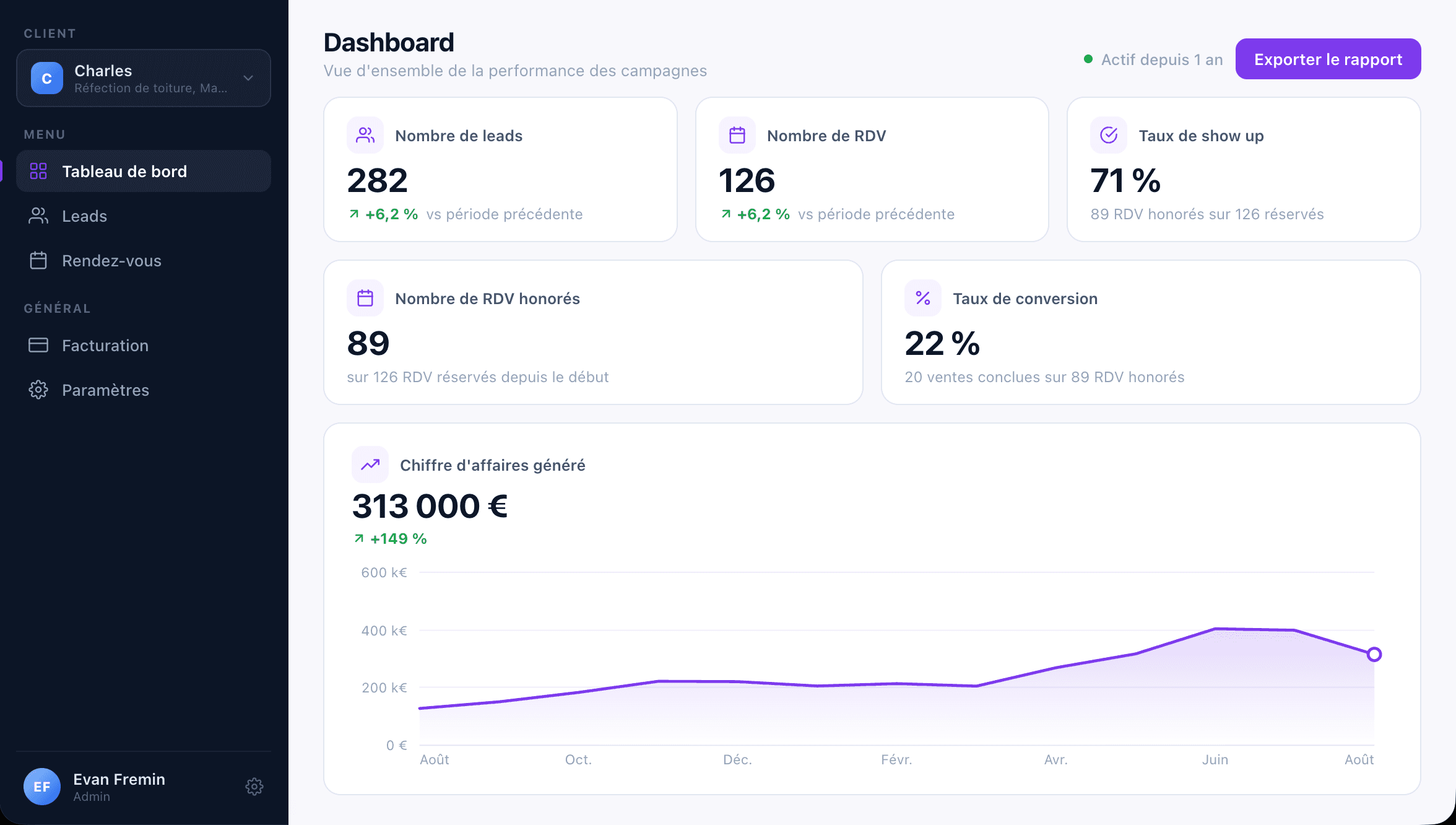
Task: Open the Tableau de bord menu item
Action: [144, 171]
